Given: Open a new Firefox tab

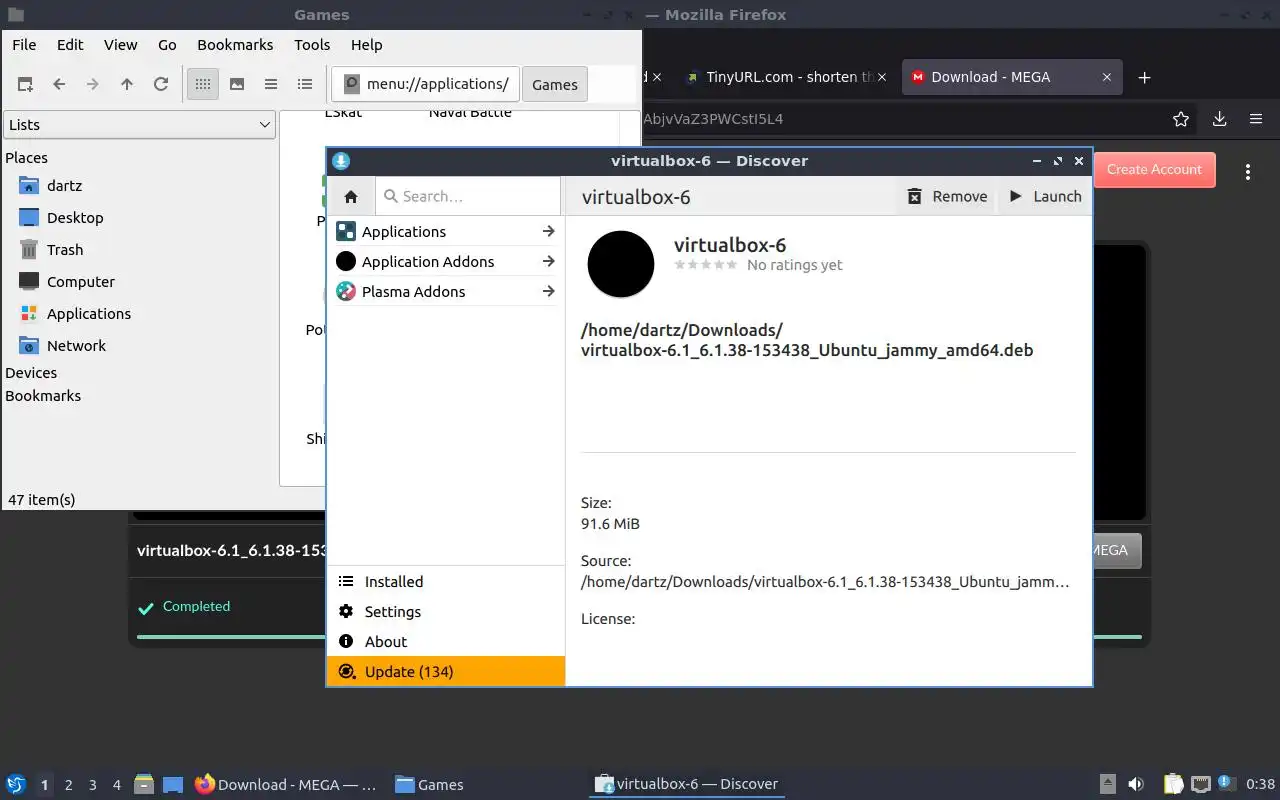Looking at the screenshot, I should pyautogui.click(x=1145, y=77).
